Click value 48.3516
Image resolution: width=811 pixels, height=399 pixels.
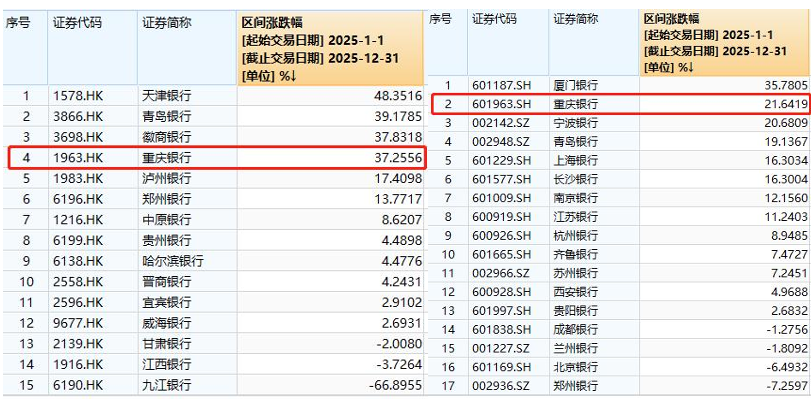tap(398, 96)
